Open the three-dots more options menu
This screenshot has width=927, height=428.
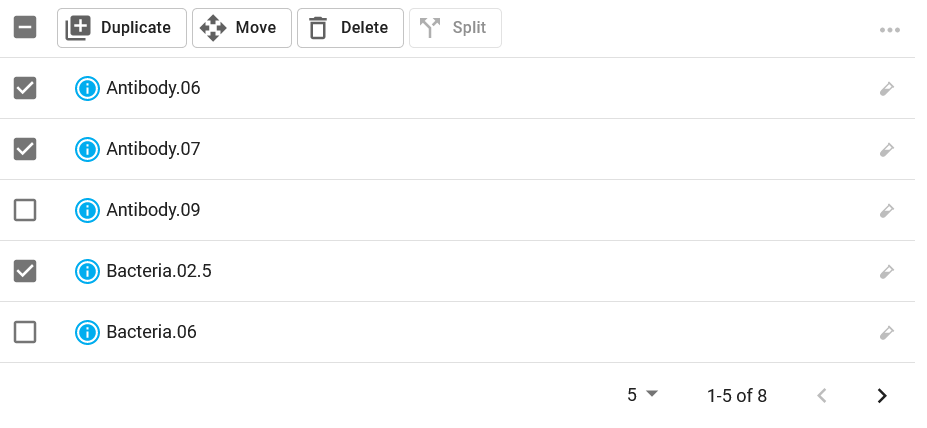coord(890,30)
